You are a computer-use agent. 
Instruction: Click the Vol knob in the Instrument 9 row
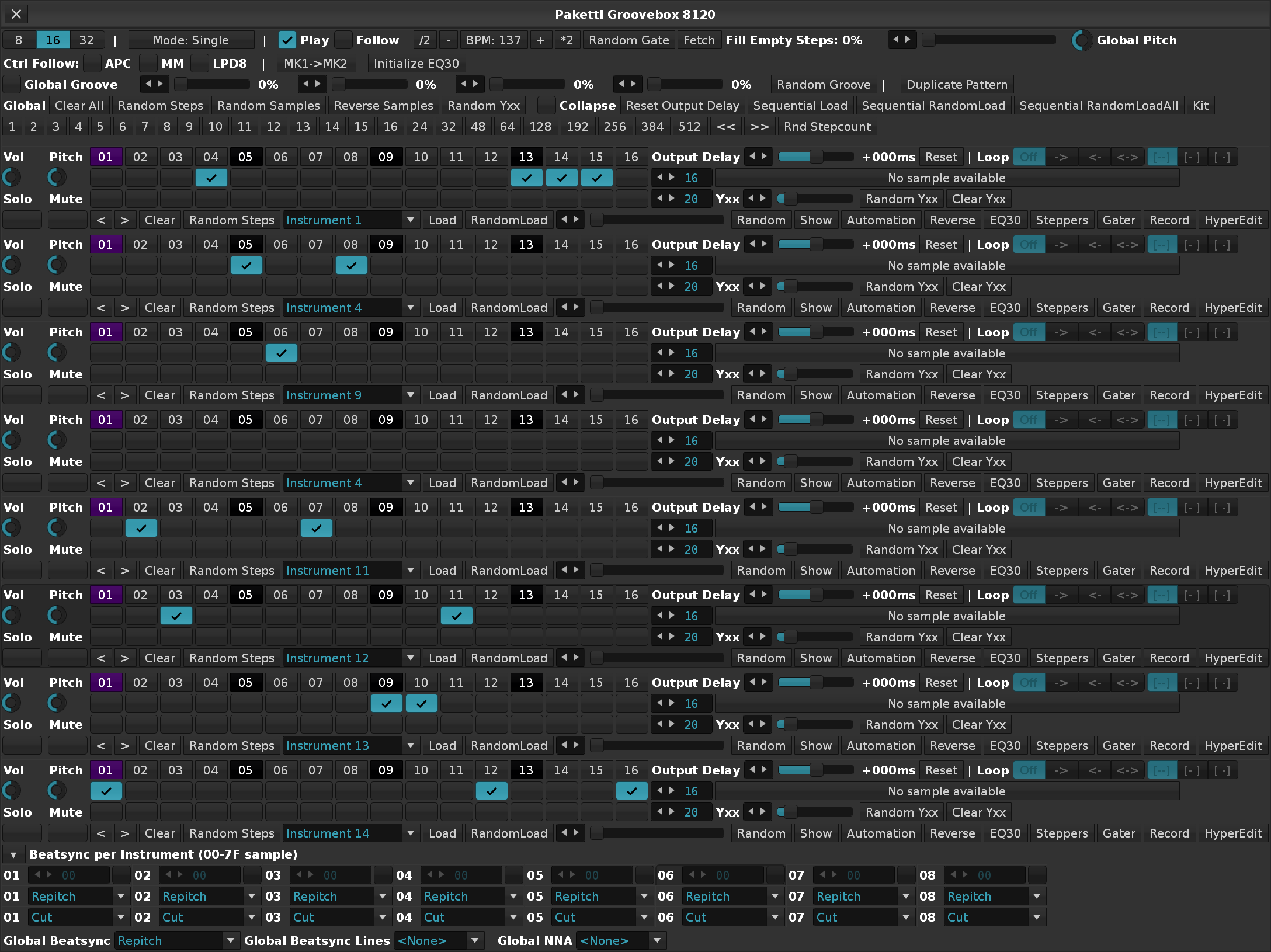[12, 352]
